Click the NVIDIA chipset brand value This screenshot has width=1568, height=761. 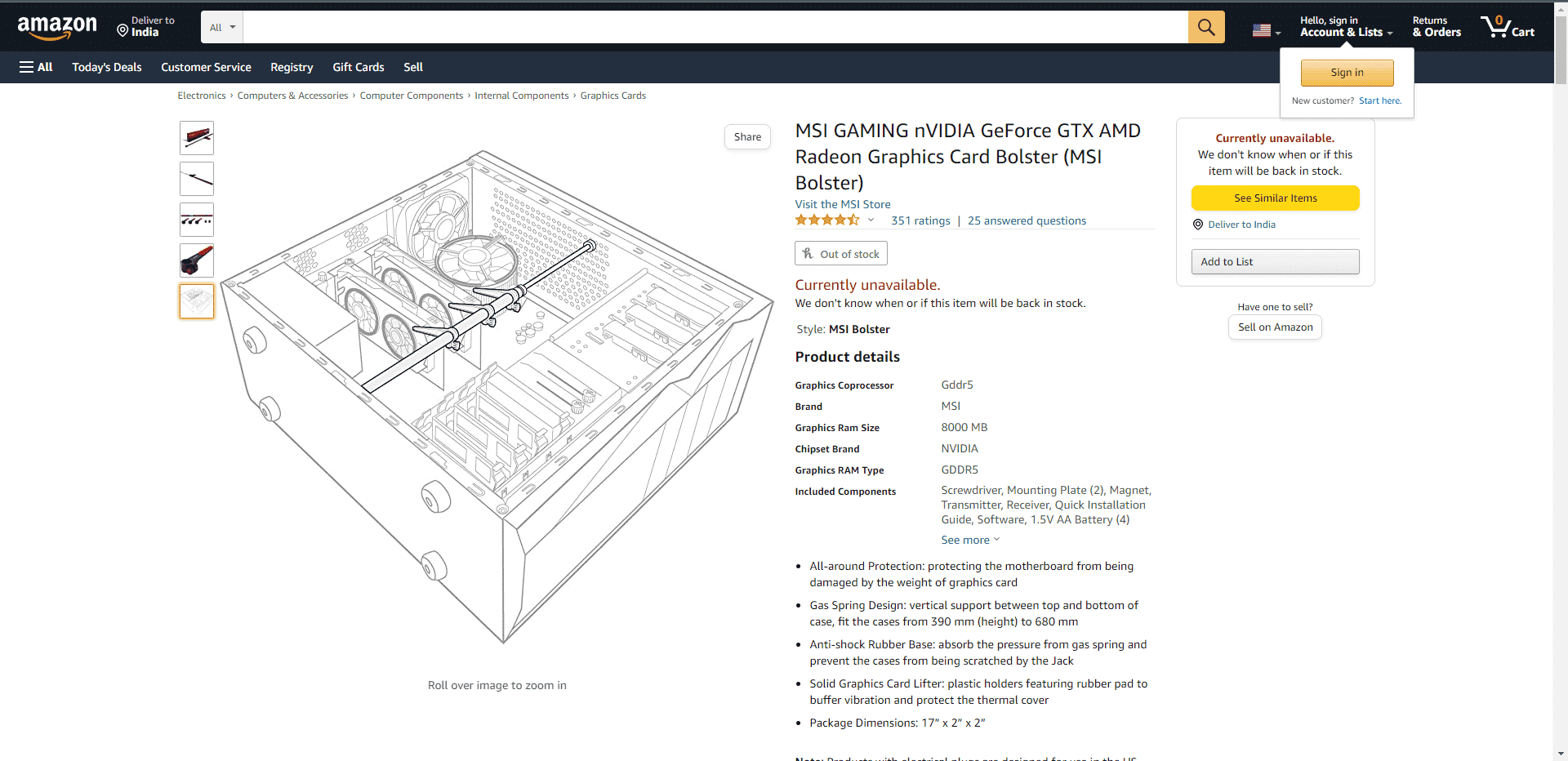[x=960, y=448]
